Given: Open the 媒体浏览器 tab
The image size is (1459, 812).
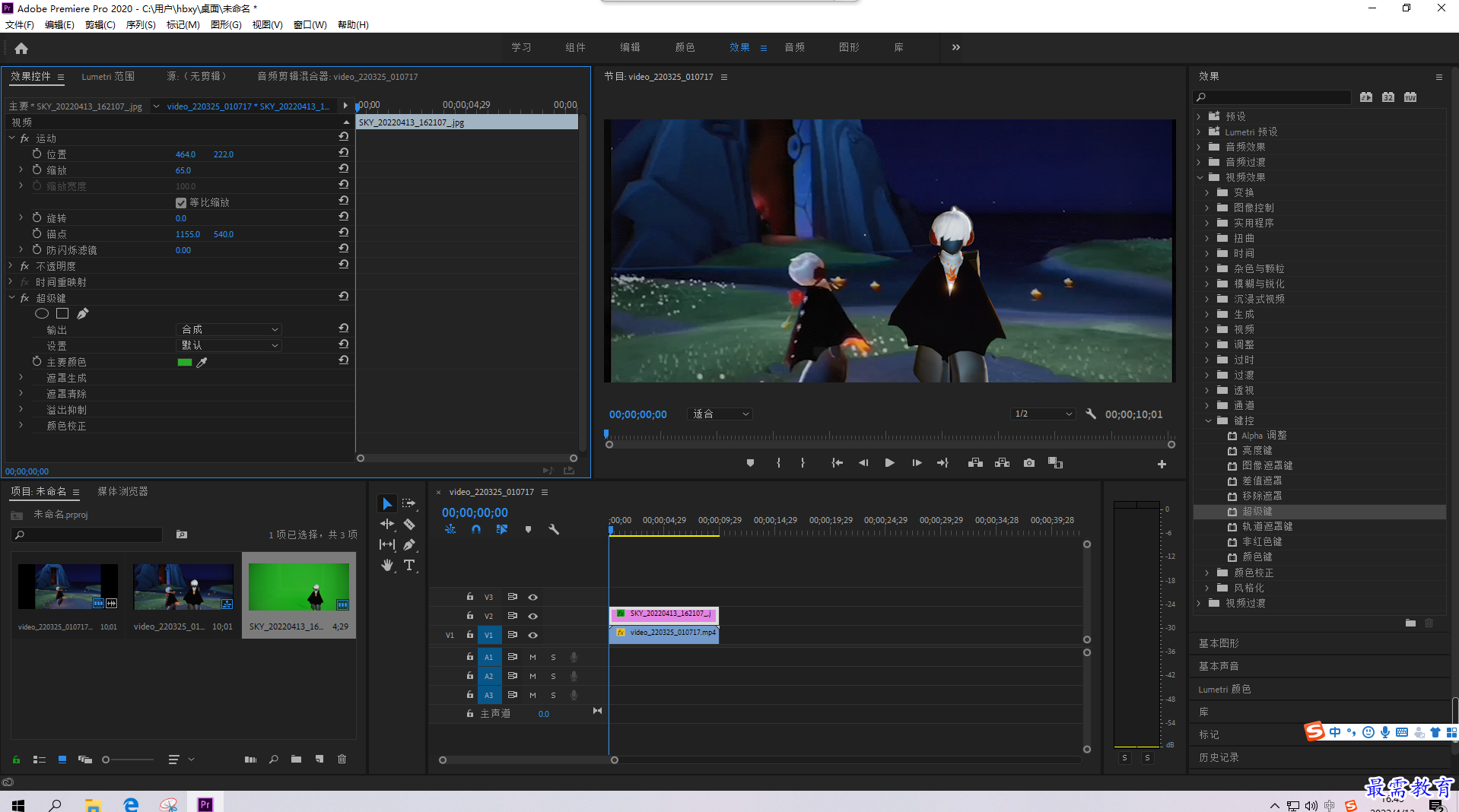Looking at the screenshot, I should 122,491.
